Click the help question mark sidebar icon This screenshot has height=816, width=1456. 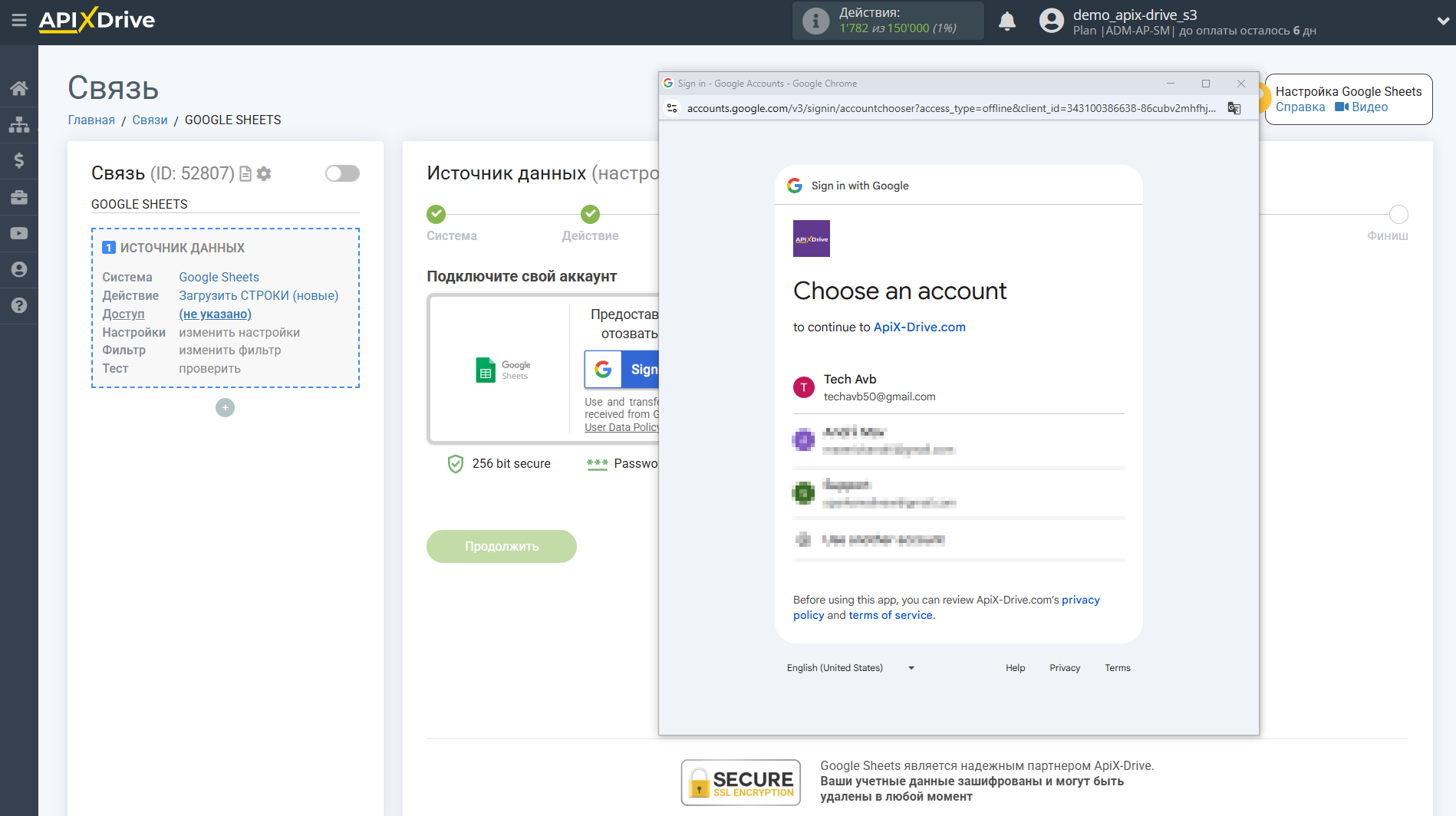pyautogui.click(x=18, y=305)
